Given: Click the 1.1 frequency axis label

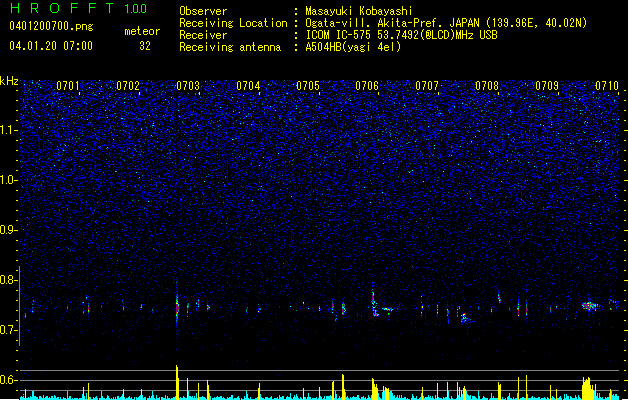Looking at the screenshot, I should coord(9,130).
